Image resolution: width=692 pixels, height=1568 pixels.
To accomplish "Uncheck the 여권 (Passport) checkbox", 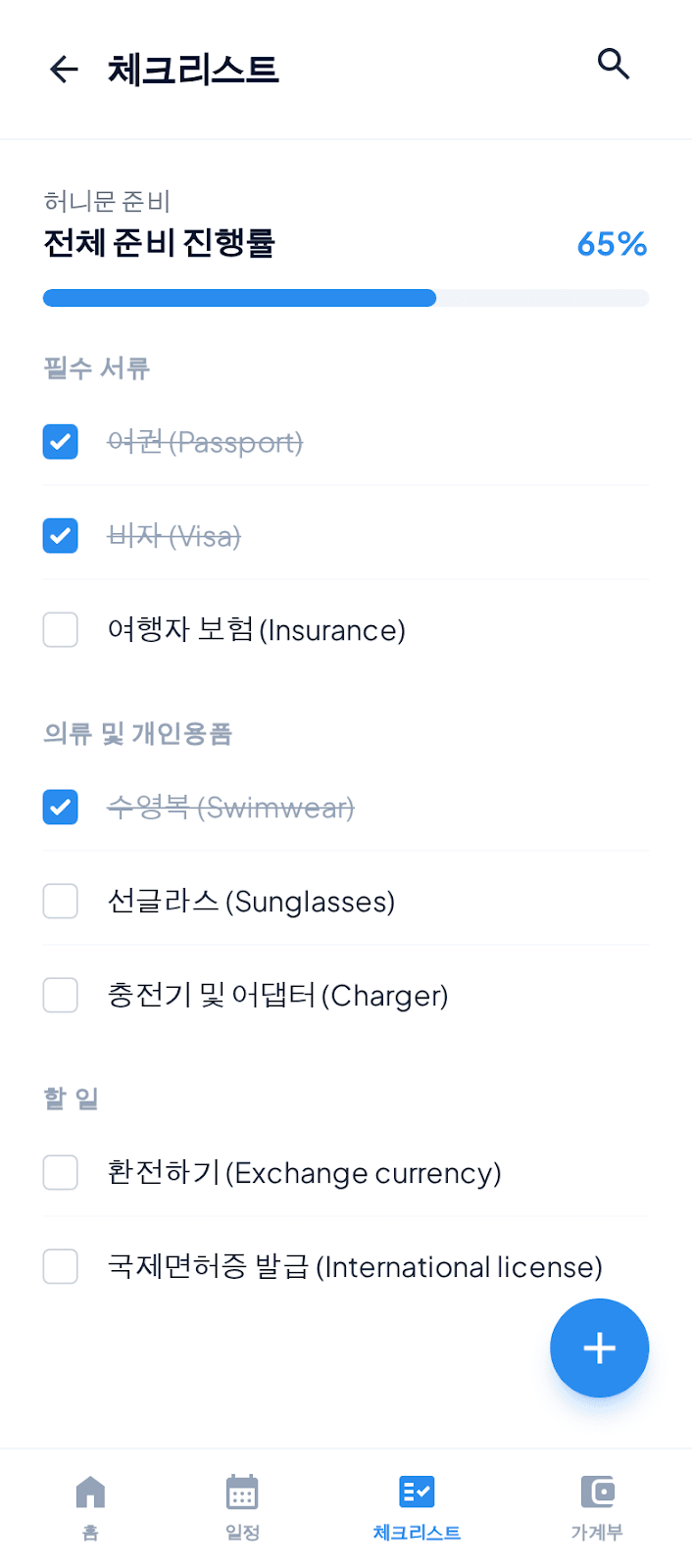I will pos(60,441).
